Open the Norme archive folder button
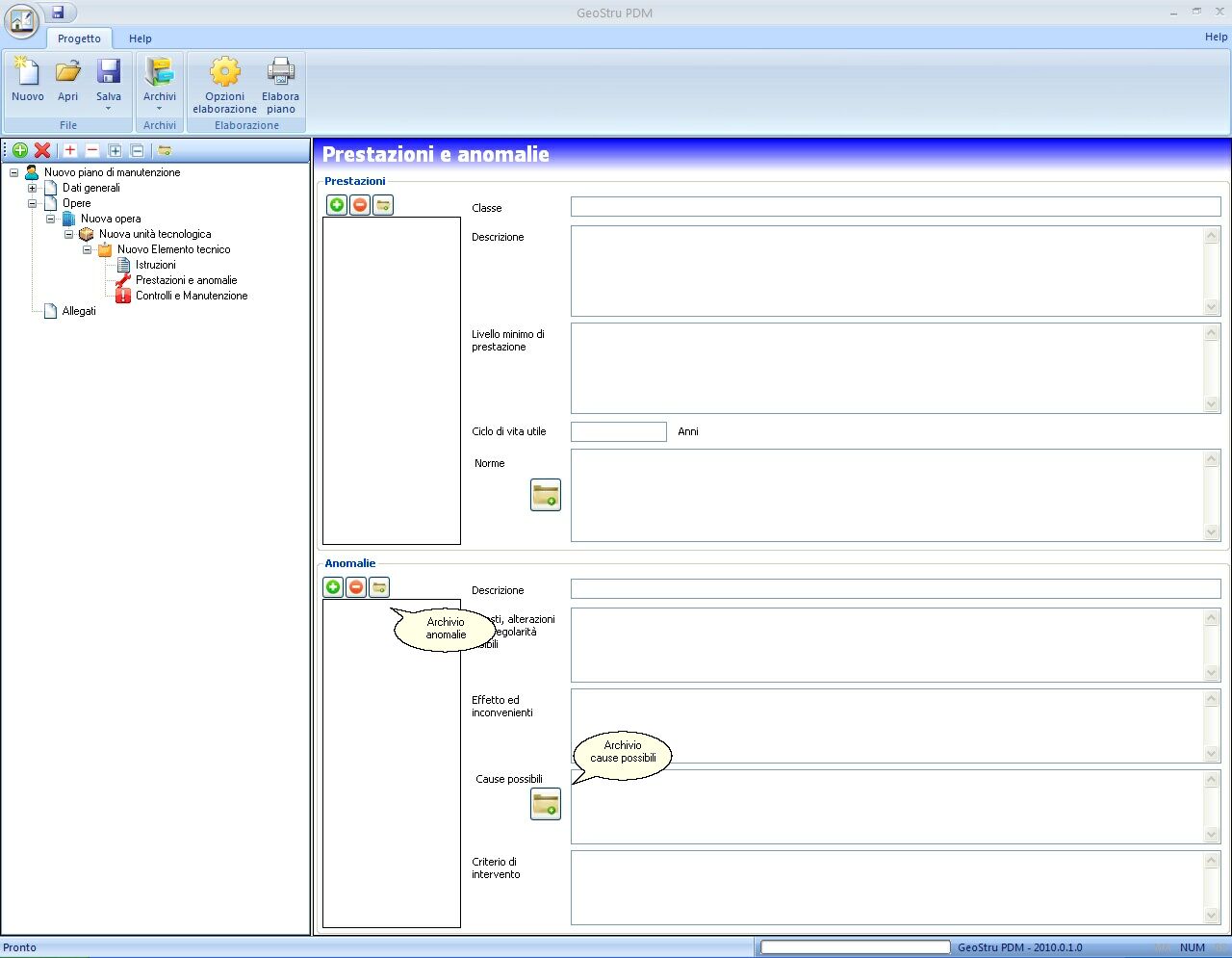1232x958 pixels. (546, 495)
